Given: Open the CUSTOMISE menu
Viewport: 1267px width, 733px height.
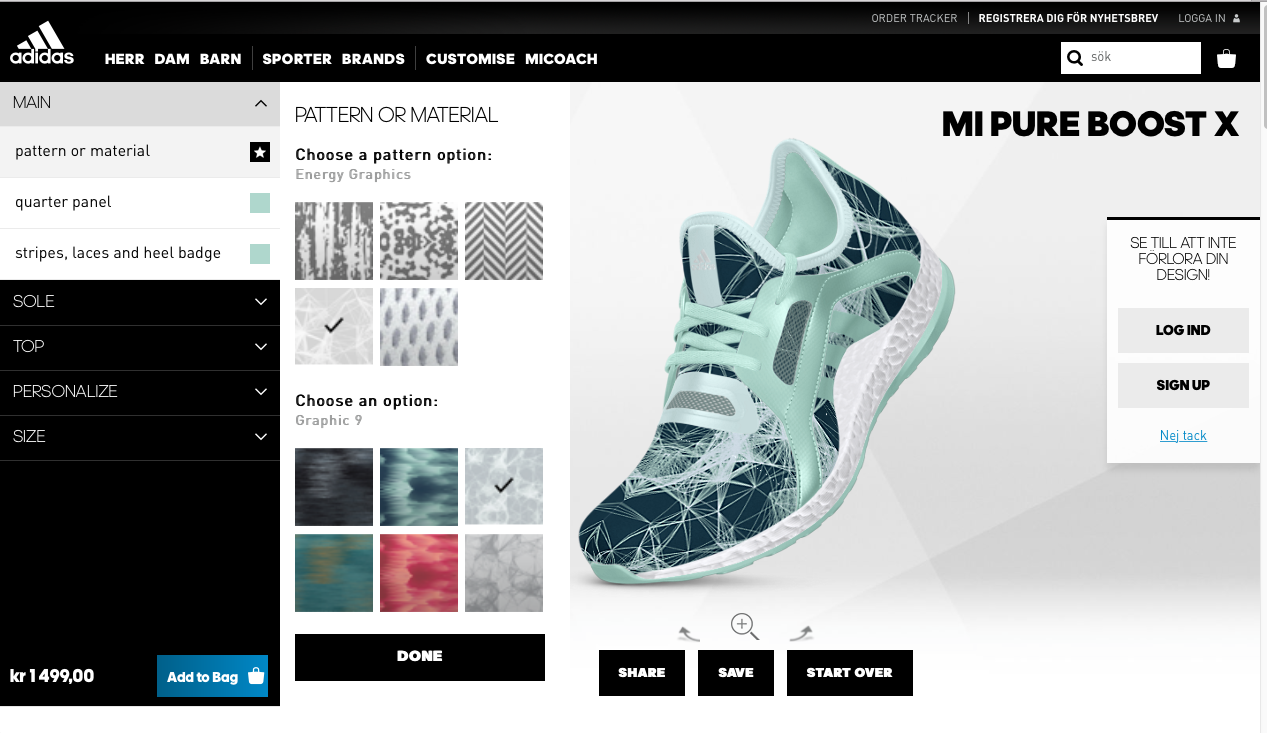Looking at the screenshot, I should (x=470, y=59).
